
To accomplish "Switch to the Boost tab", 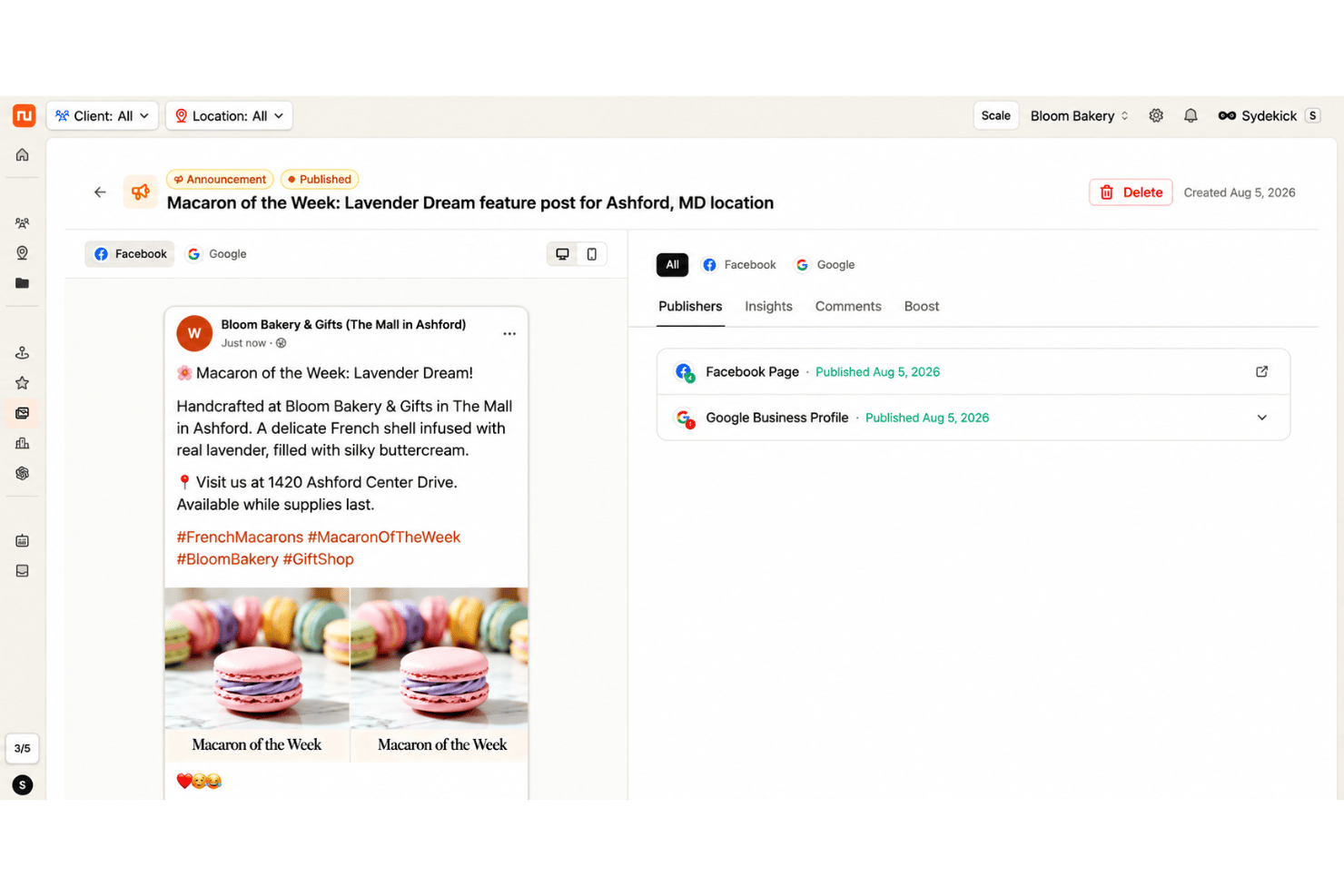I will tap(922, 307).
